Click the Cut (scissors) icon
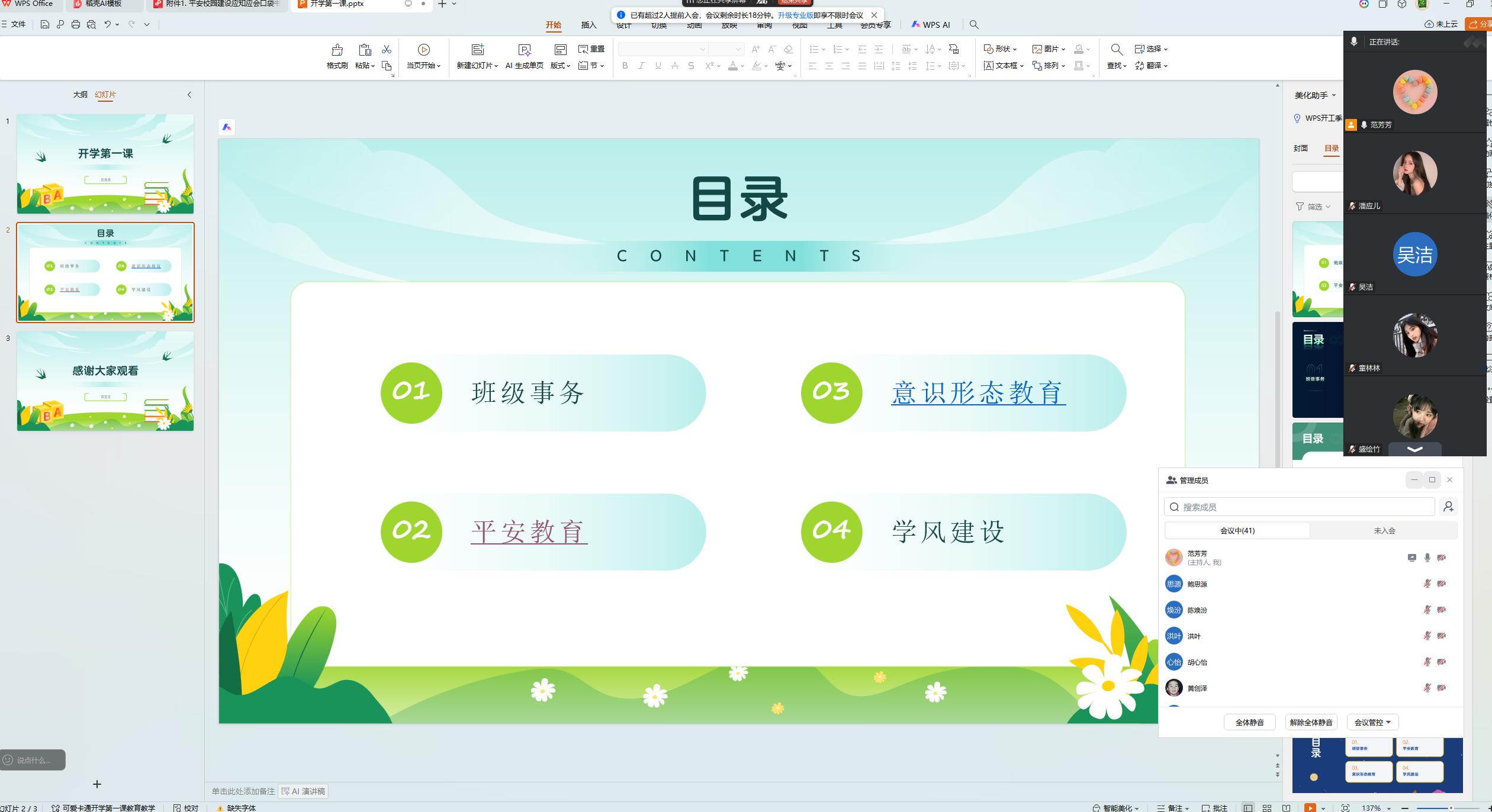The image size is (1492, 812). 387,50
